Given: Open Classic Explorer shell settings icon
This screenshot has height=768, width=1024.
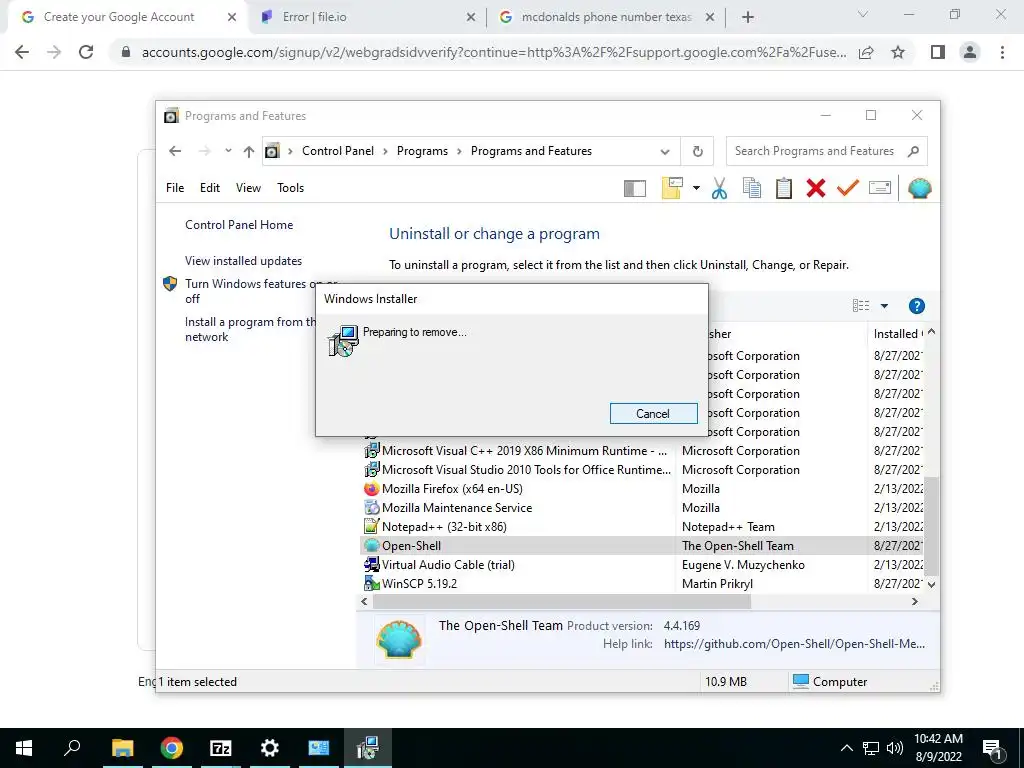Looking at the screenshot, I should [x=920, y=188].
